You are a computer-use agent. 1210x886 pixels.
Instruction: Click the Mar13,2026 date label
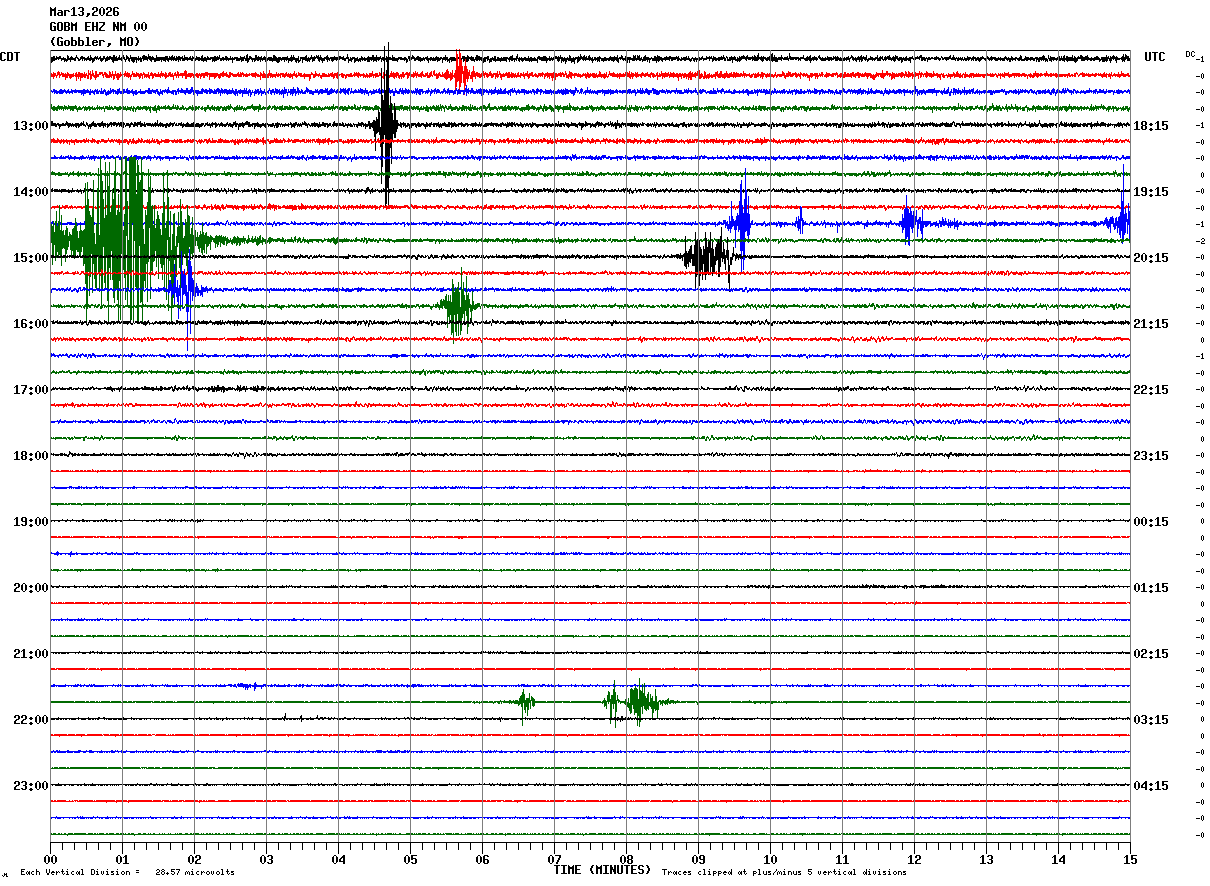coord(84,12)
